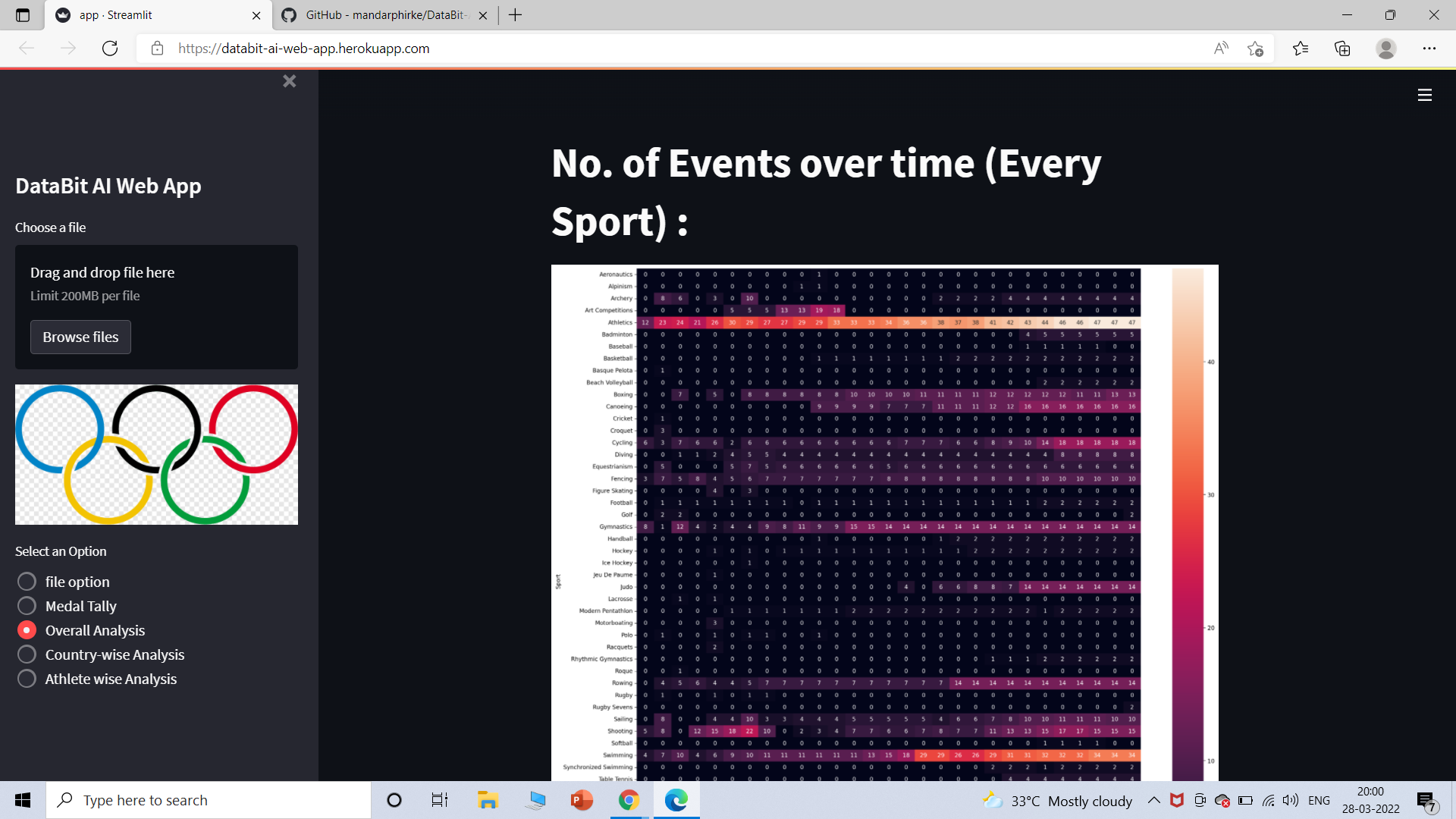Expand the system tray hidden icons chevron
This screenshot has height=819, width=1456.
tap(1153, 800)
